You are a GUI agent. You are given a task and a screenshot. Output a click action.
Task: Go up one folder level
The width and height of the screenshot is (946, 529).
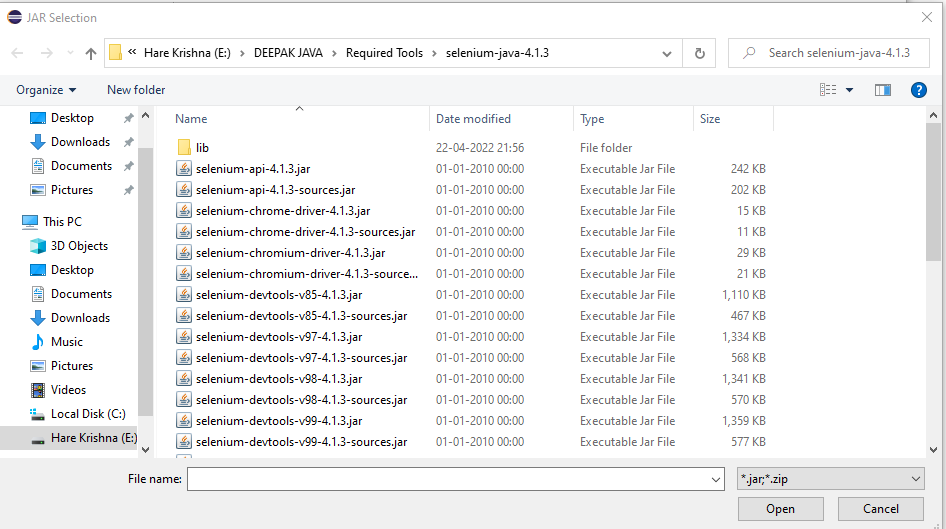(90, 53)
